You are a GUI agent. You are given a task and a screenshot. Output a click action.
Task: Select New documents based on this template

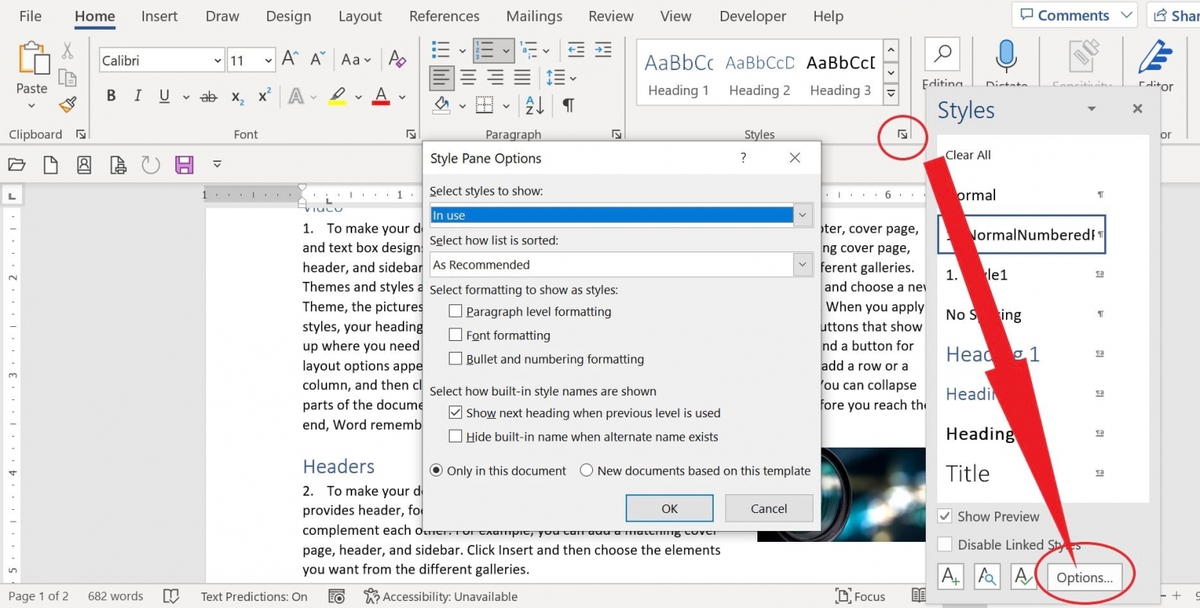click(586, 471)
